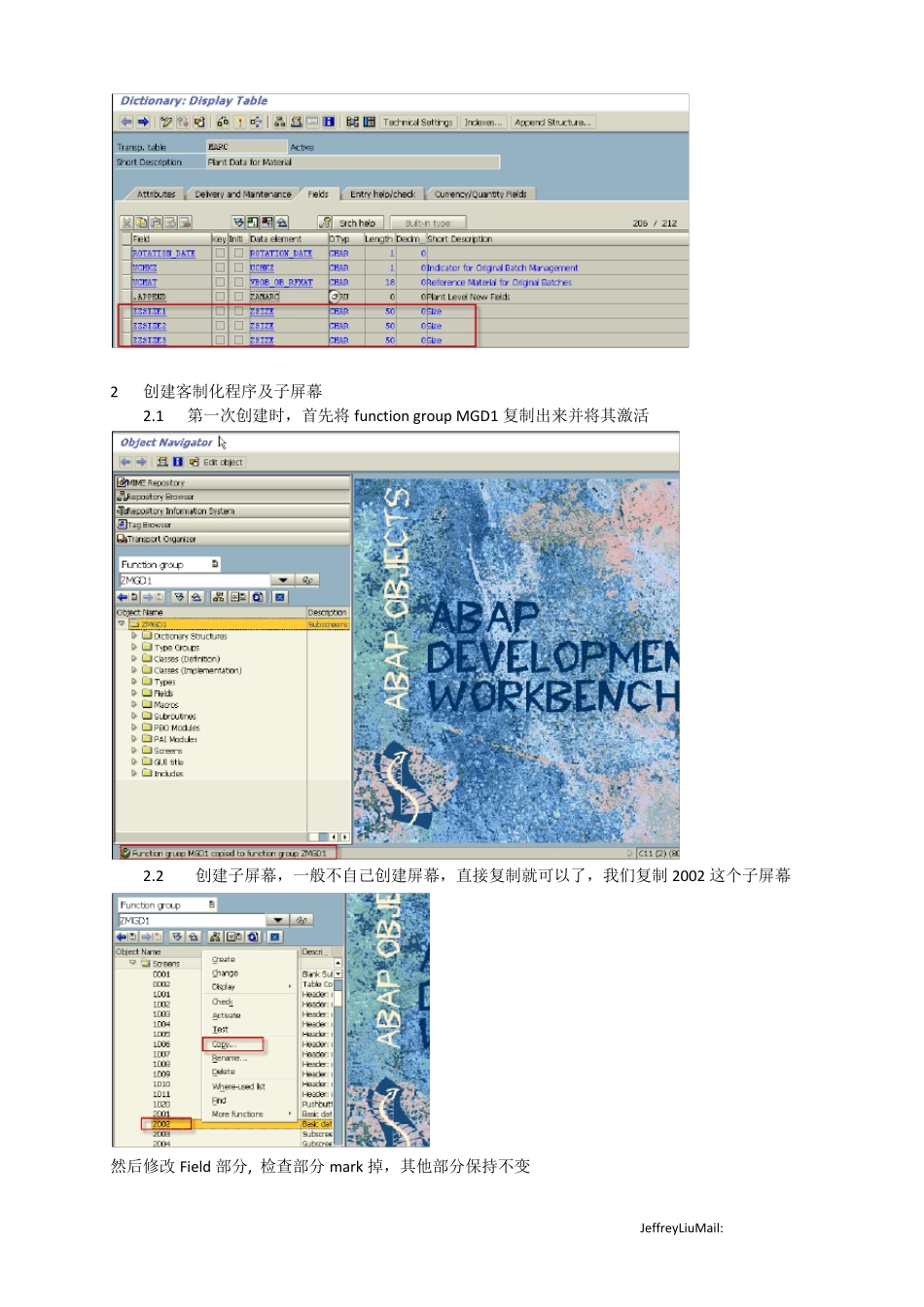The width and height of the screenshot is (924, 1307).
Task: Click the Screens folder icon in Object Navigator tree
Action: (x=147, y=751)
